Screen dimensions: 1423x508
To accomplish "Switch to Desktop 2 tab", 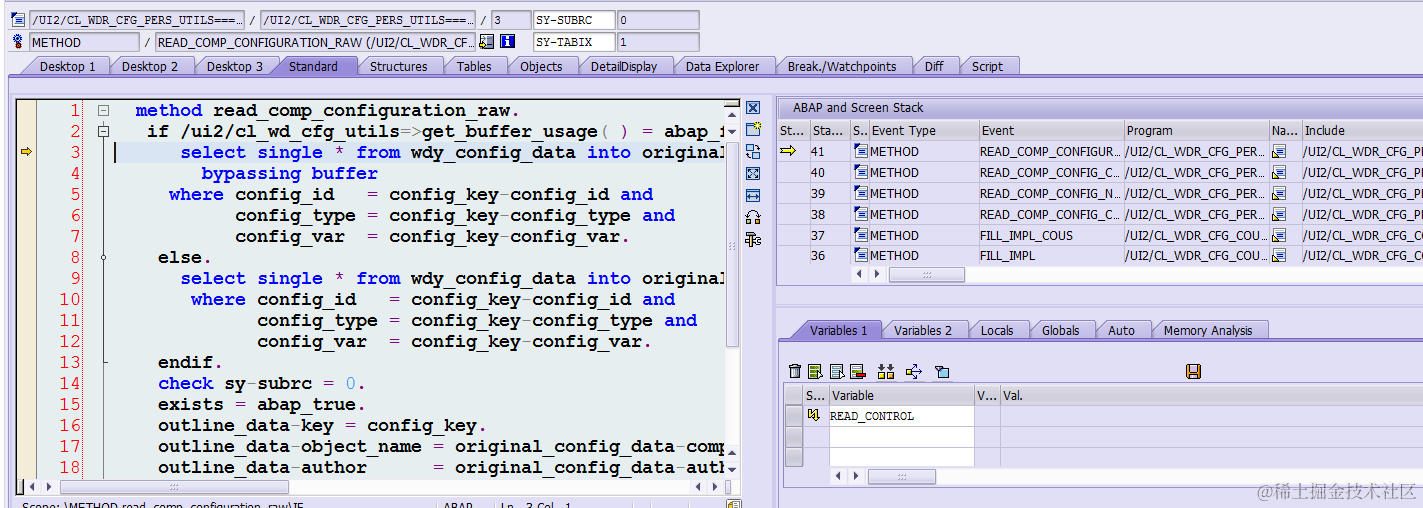I will (x=150, y=66).
